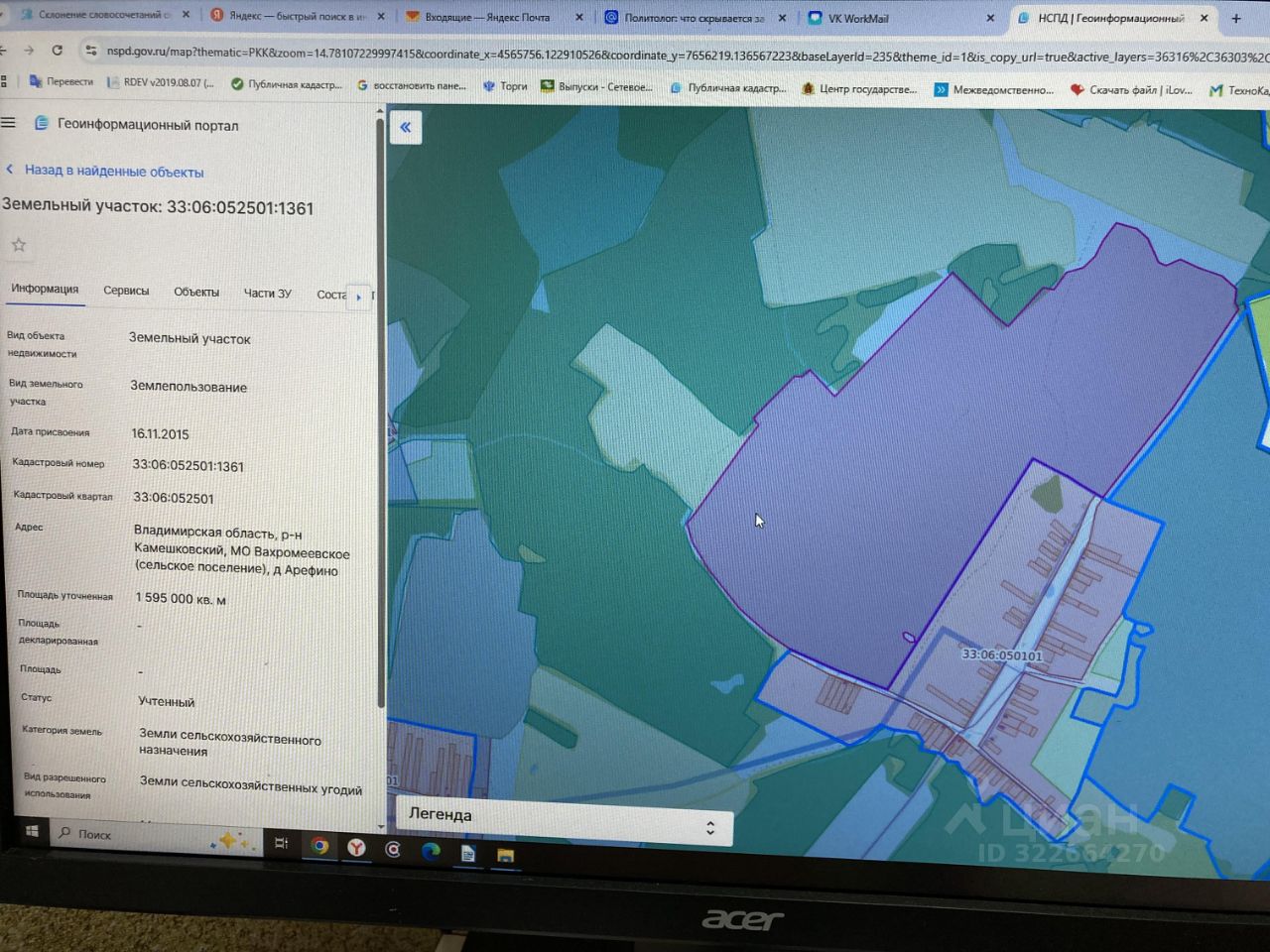Open File Explorer from the taskbar
Viewport: 1270px width, 952px height.
tap(505, 854)
